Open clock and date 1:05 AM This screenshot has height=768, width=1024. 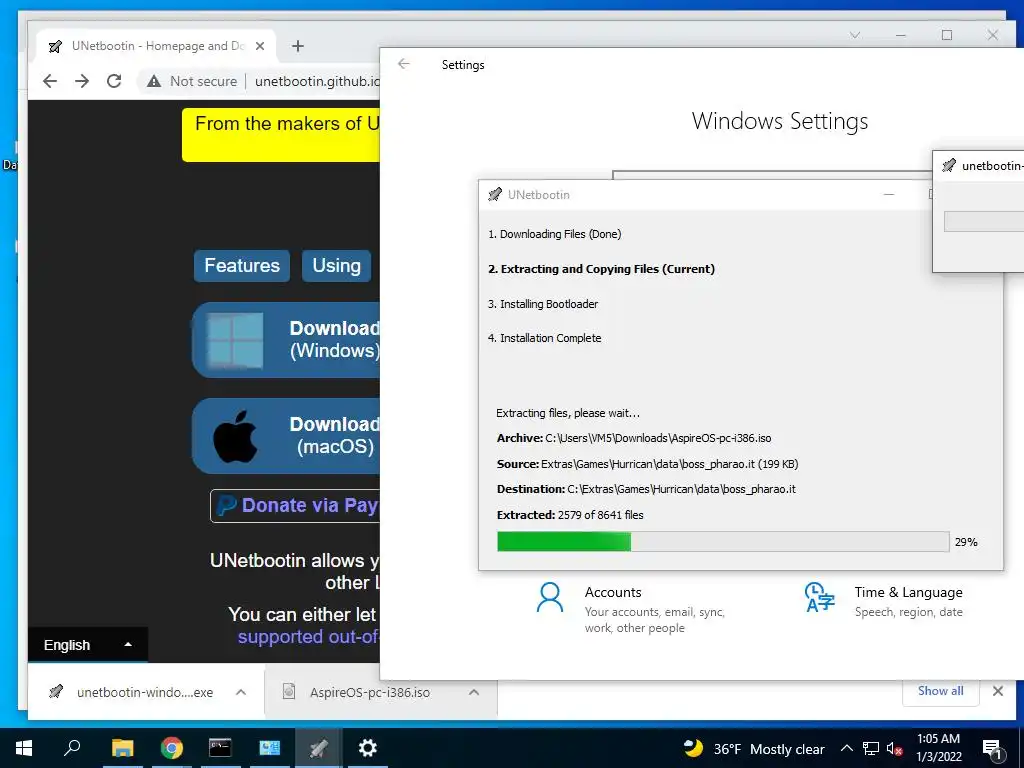pos(938,748)
